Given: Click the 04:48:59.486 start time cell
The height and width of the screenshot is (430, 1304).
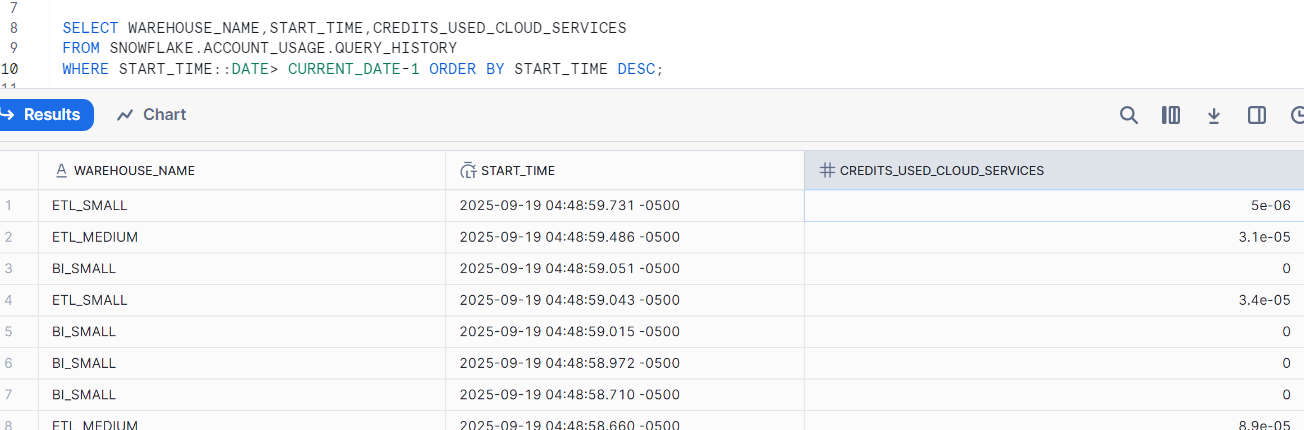Looking at the screenshot, I should click(625, 237).
